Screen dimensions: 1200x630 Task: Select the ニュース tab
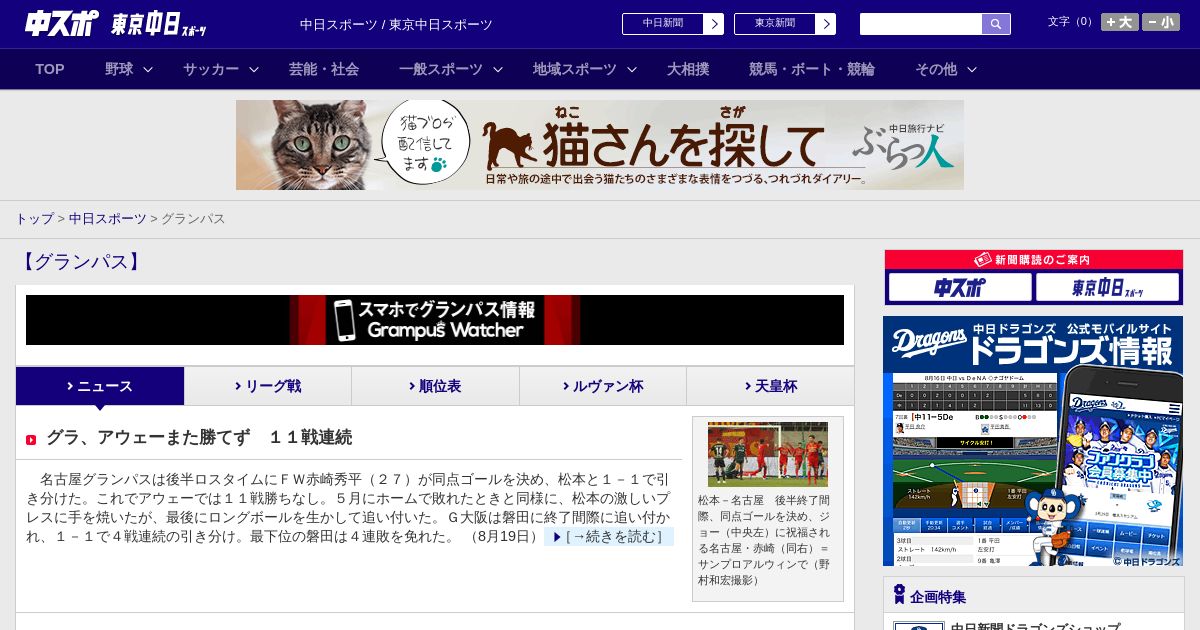(100, 386)
